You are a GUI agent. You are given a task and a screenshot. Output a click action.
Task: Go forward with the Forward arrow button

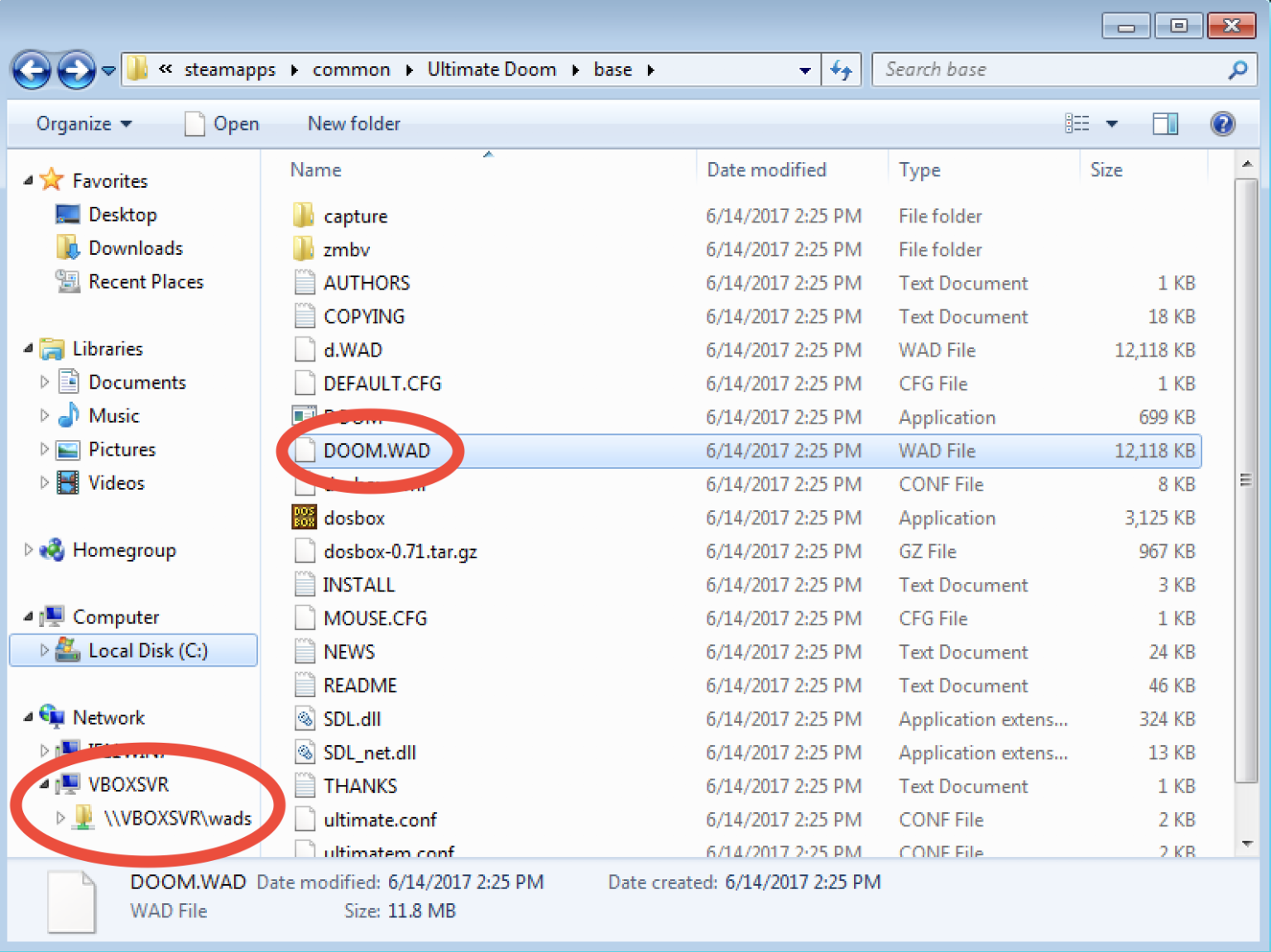pyautogui.click(x=76, y=70)
